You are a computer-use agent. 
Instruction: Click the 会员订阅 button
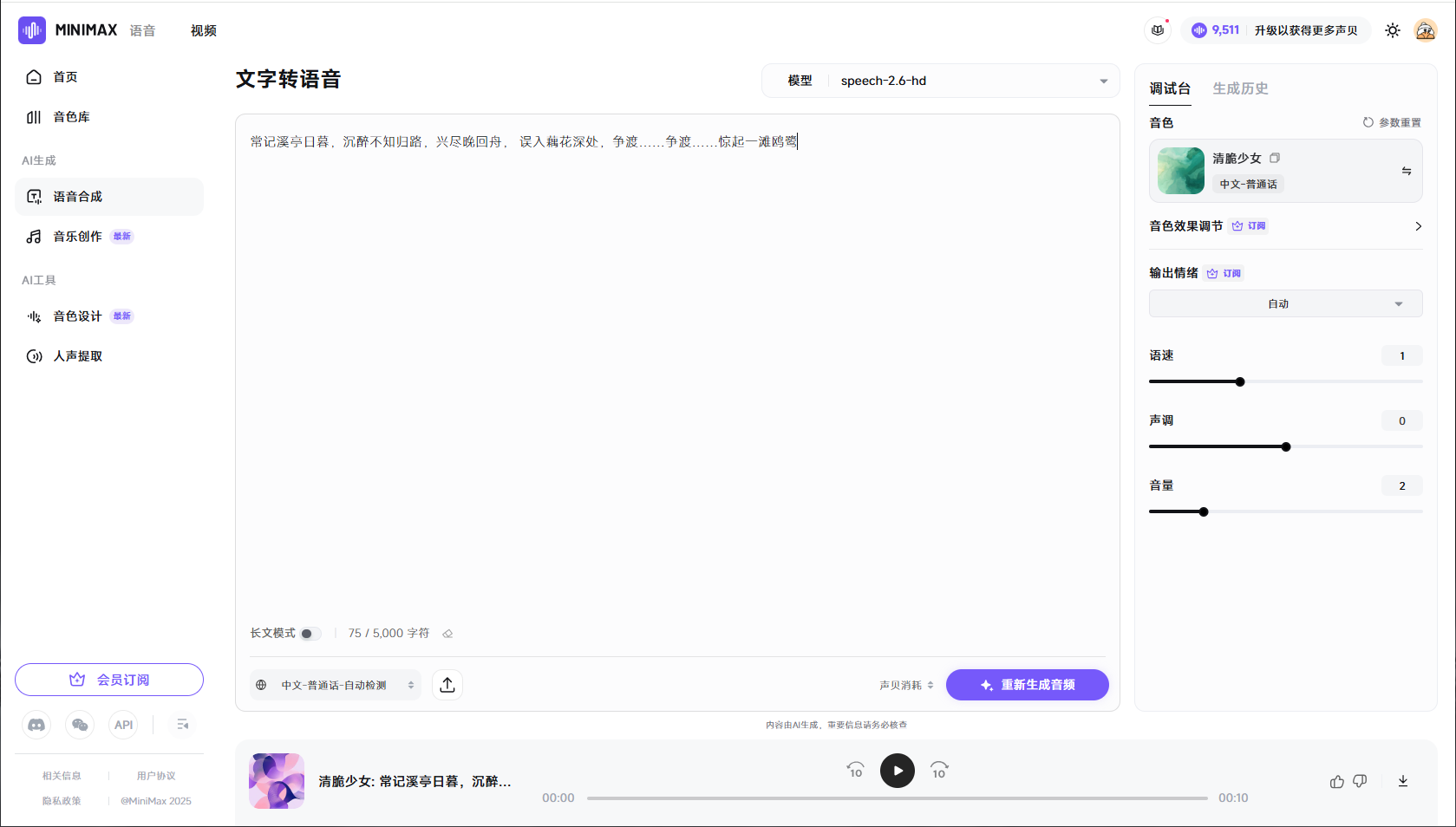click(x=109, y=680)
